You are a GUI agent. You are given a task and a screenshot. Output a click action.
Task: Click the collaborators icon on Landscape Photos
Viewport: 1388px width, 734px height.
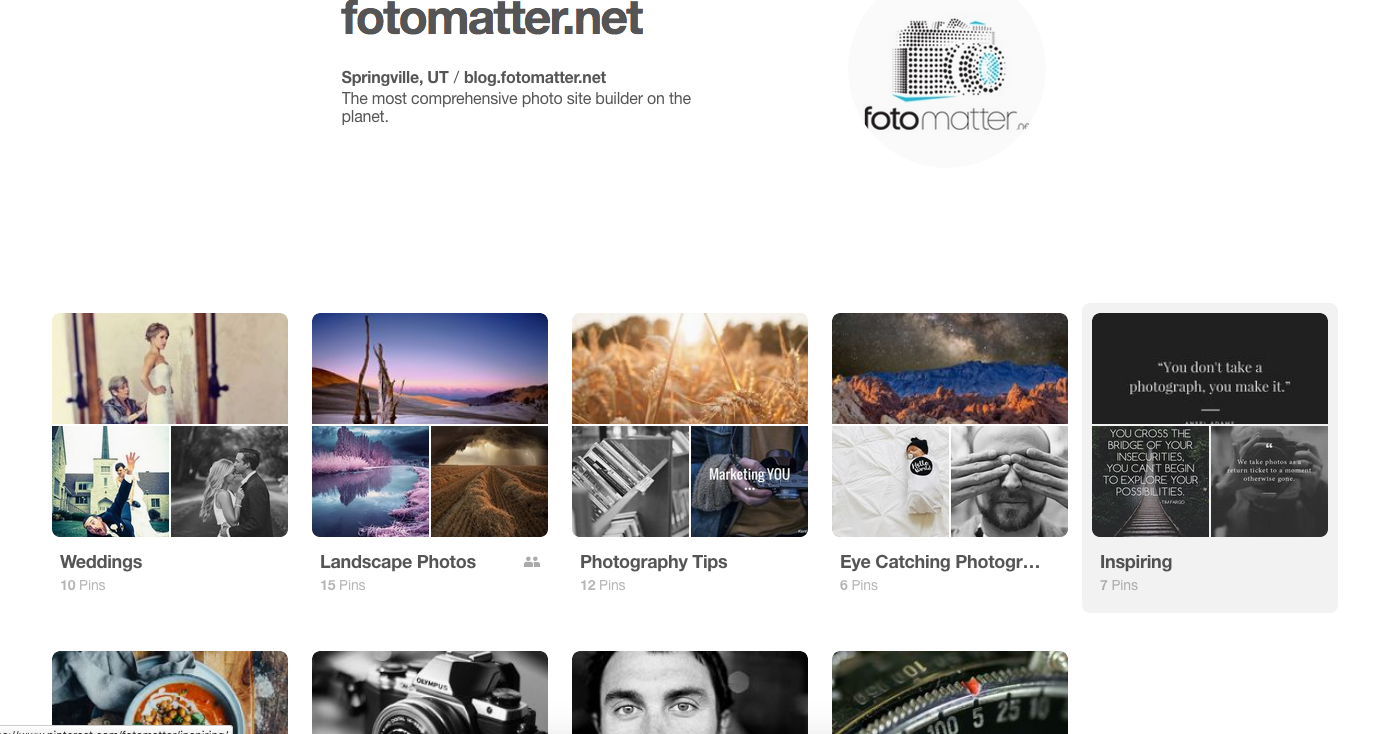tap(532, 562)
